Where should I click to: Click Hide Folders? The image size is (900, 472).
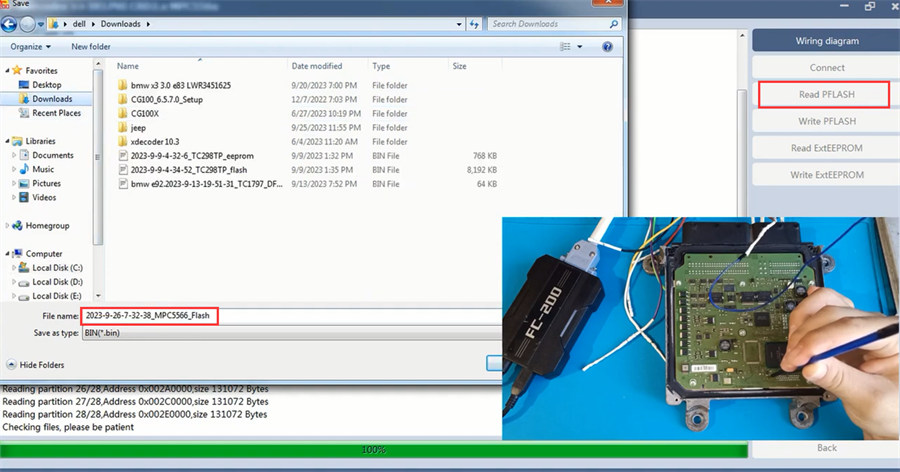click(36, 365)
